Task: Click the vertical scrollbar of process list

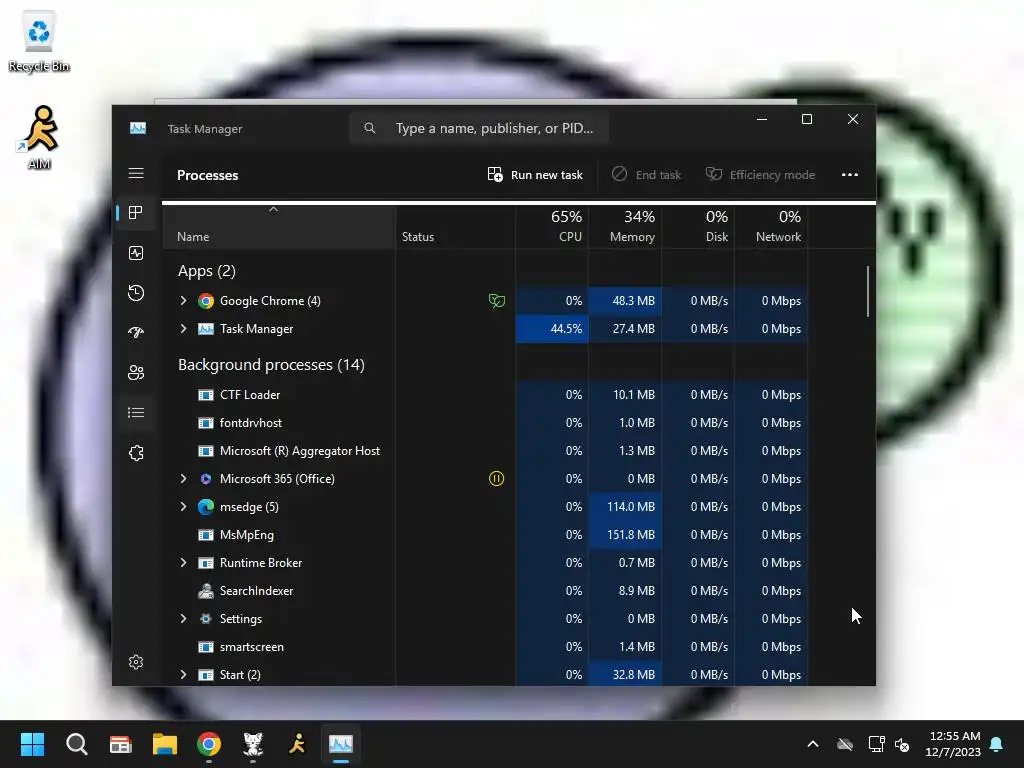Action: pos(868,291)
